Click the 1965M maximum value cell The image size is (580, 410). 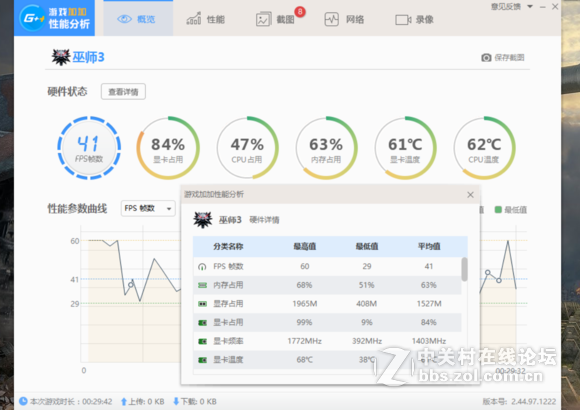point(304,304)
